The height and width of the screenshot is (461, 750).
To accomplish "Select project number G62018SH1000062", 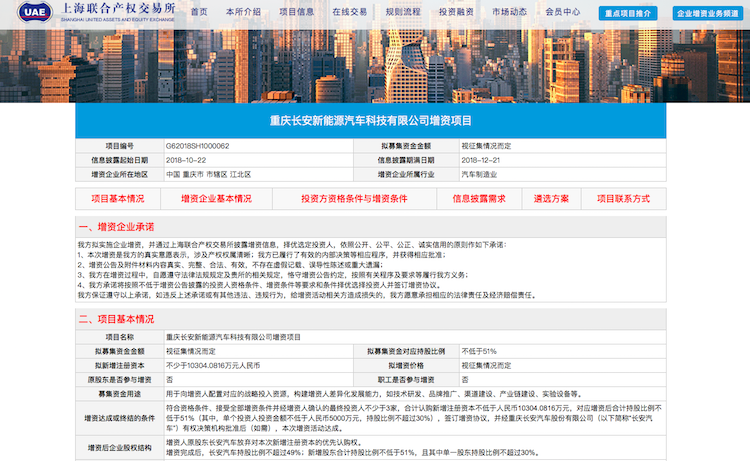I will pyautogui.click(x=198, y=146).
